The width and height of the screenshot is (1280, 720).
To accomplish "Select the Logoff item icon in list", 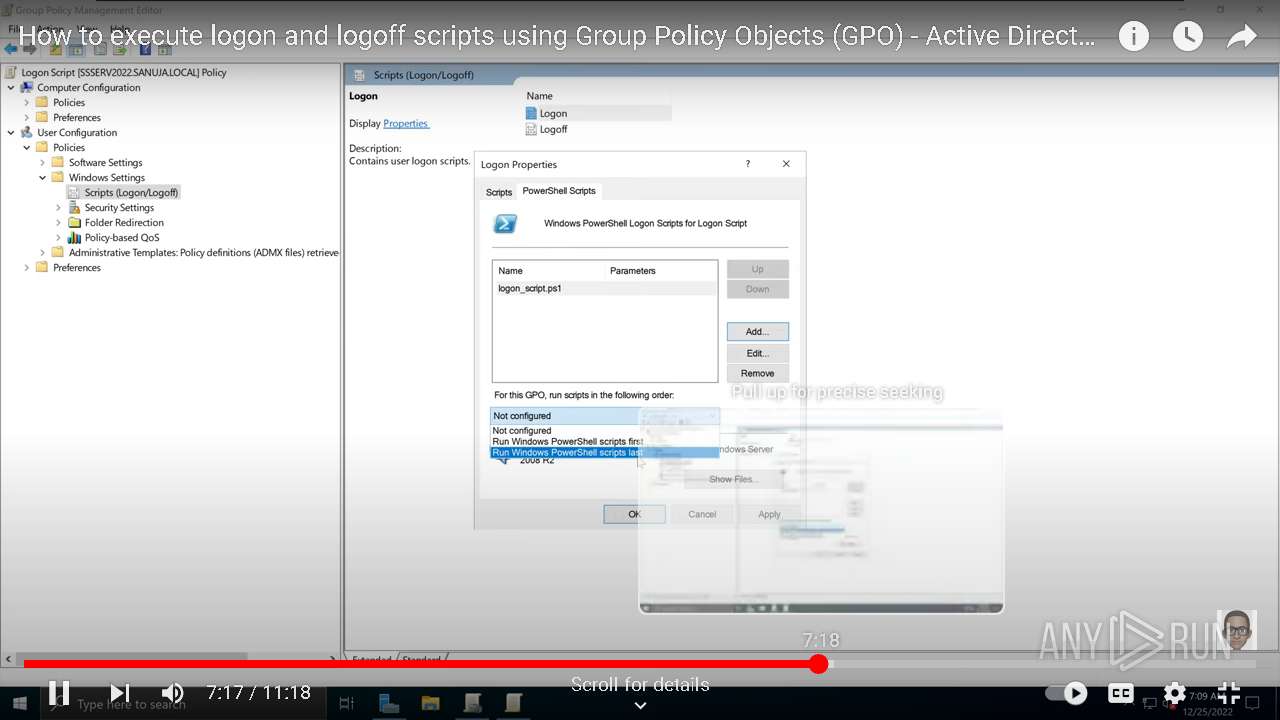I will pos(531,129).
